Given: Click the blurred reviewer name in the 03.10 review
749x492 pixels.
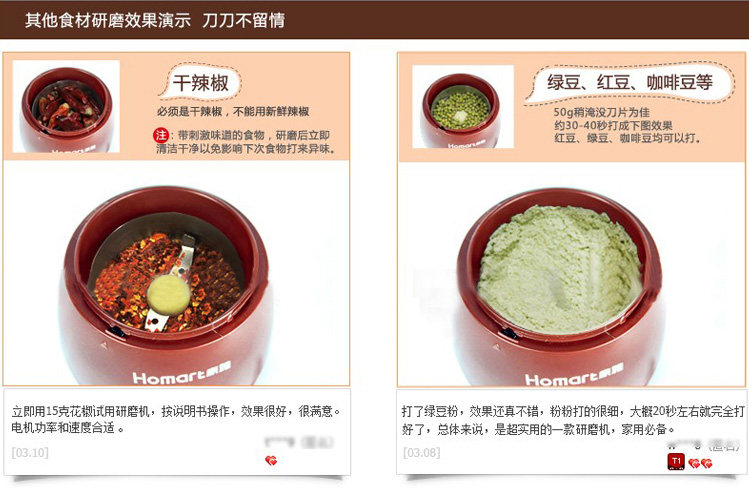Looking at the screenshot, I should 299,442.
